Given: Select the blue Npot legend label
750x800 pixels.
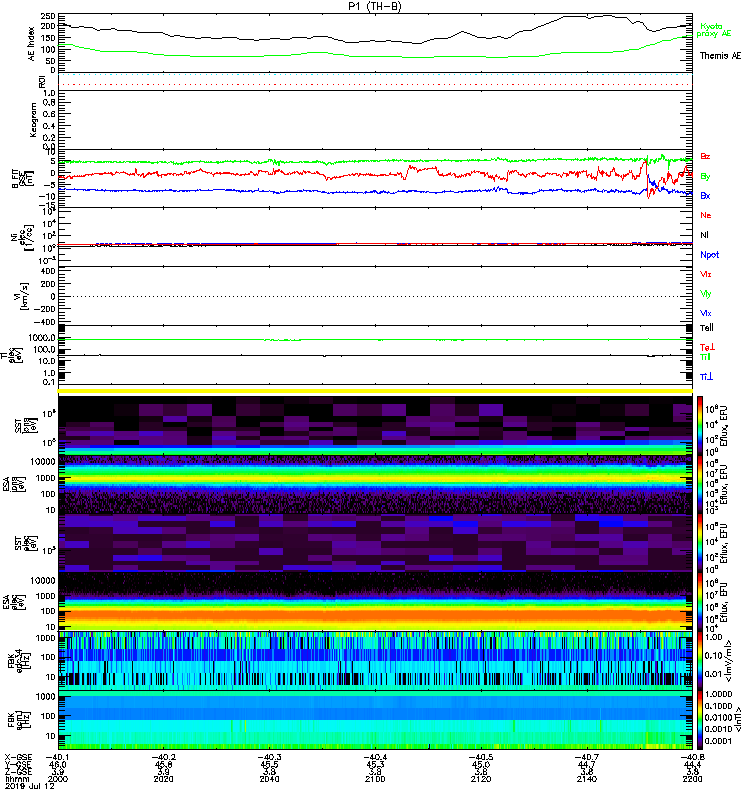Looking at the screenshot, I should 710,255.
